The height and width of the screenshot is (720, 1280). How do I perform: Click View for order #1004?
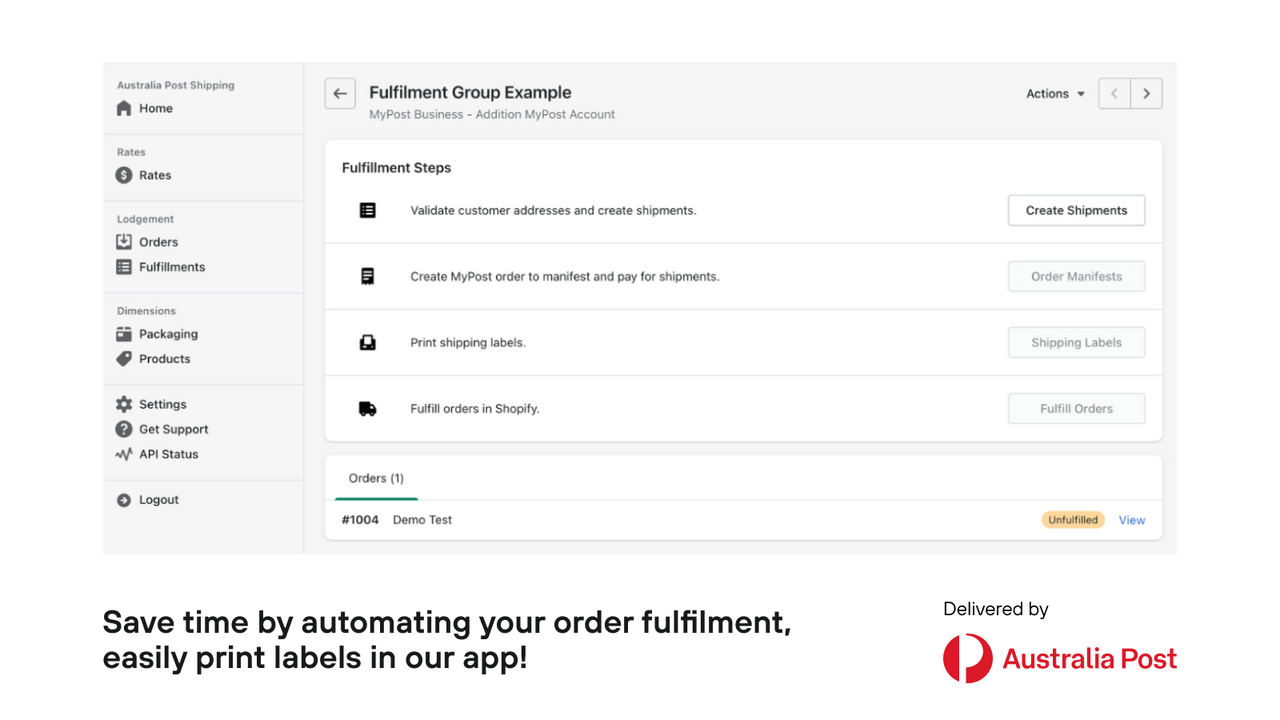click(1131, 520)
